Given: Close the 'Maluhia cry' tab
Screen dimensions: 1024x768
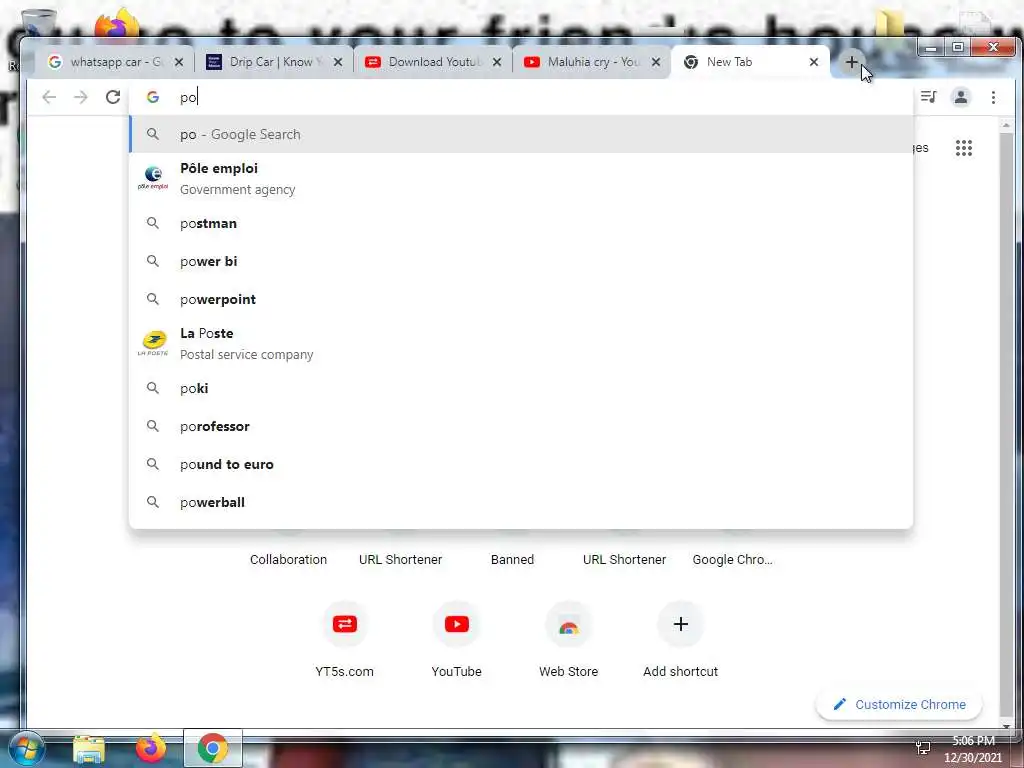Looking at the screenshot, I should coord(656,62).
